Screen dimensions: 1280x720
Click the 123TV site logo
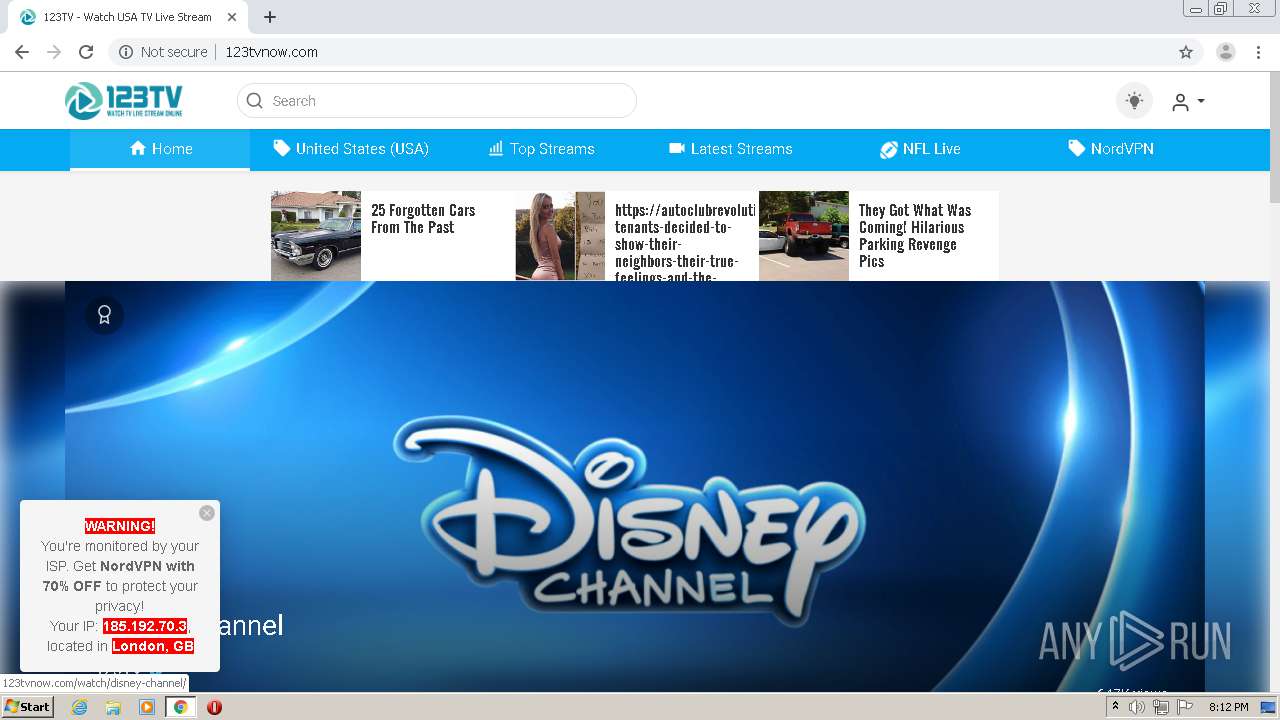click(x=124, y=100)
